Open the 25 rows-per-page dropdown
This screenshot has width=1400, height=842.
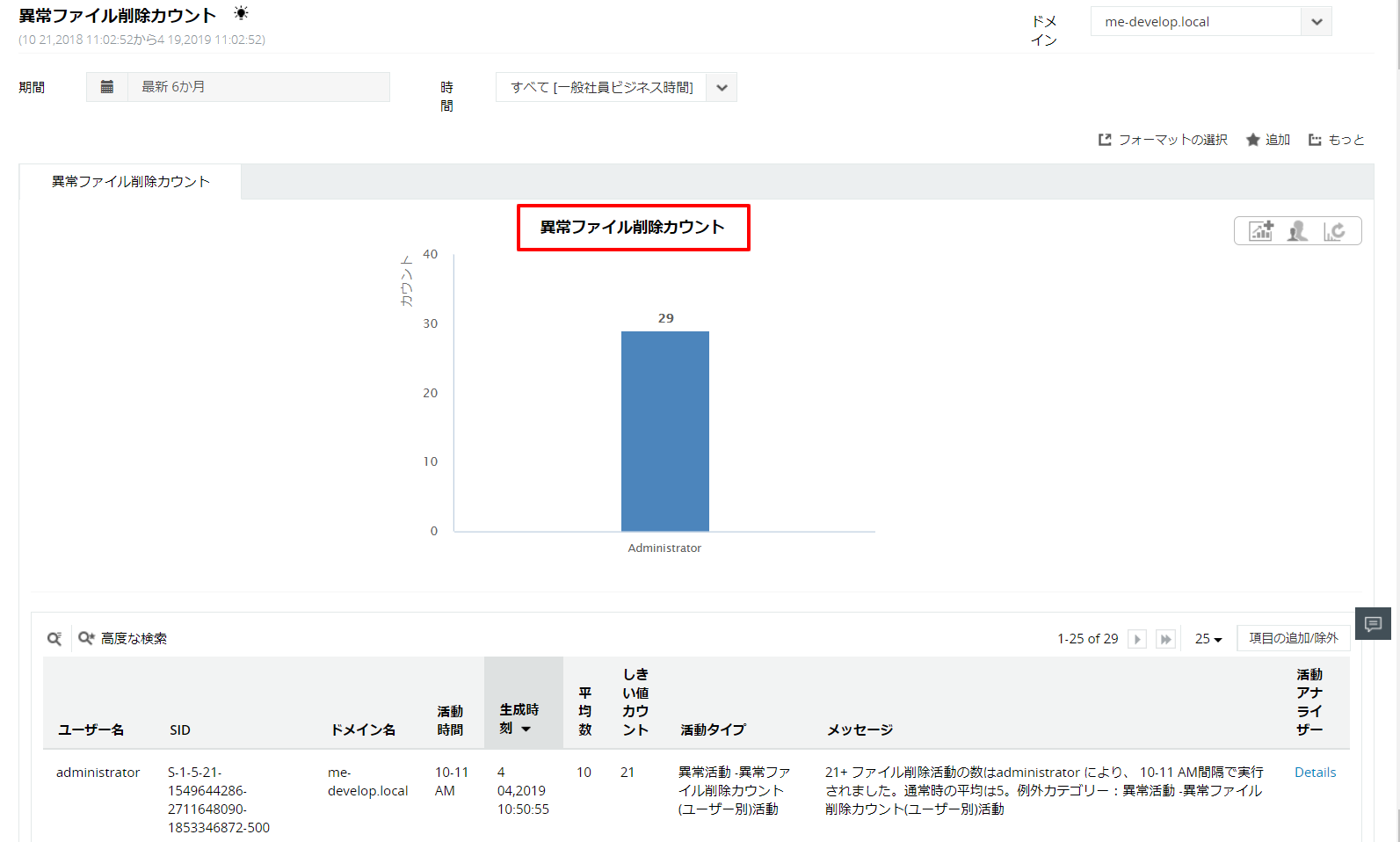tap(1208, 639)
